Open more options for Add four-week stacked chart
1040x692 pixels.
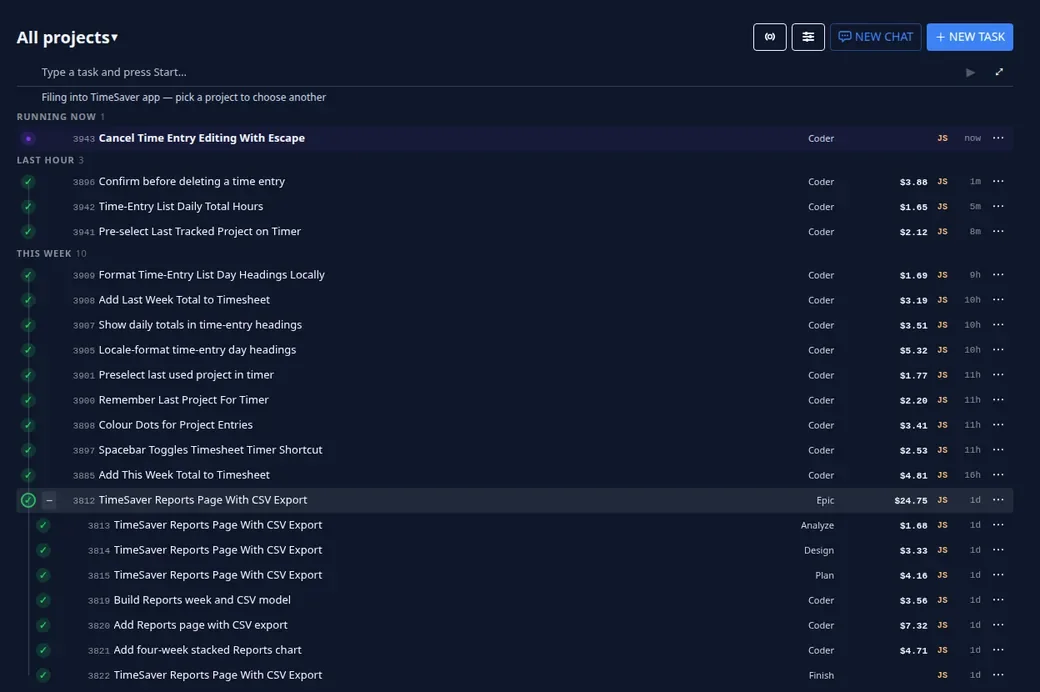pyautogui.click(x=998, y=650)
